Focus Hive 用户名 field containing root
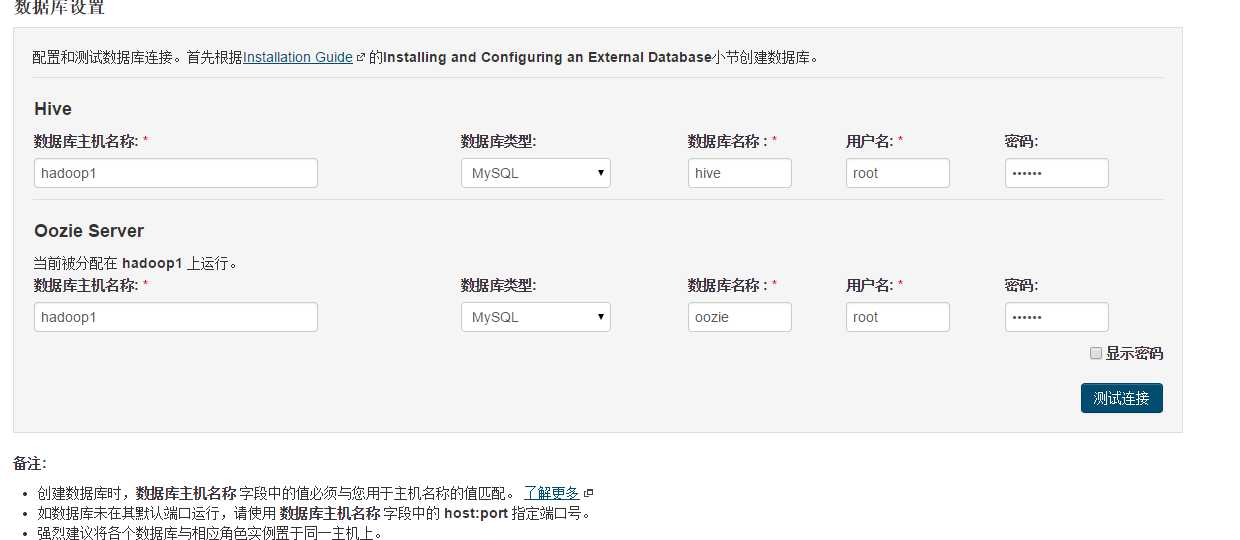Screen dimensions: 1240x540 [x=898, y=173]
